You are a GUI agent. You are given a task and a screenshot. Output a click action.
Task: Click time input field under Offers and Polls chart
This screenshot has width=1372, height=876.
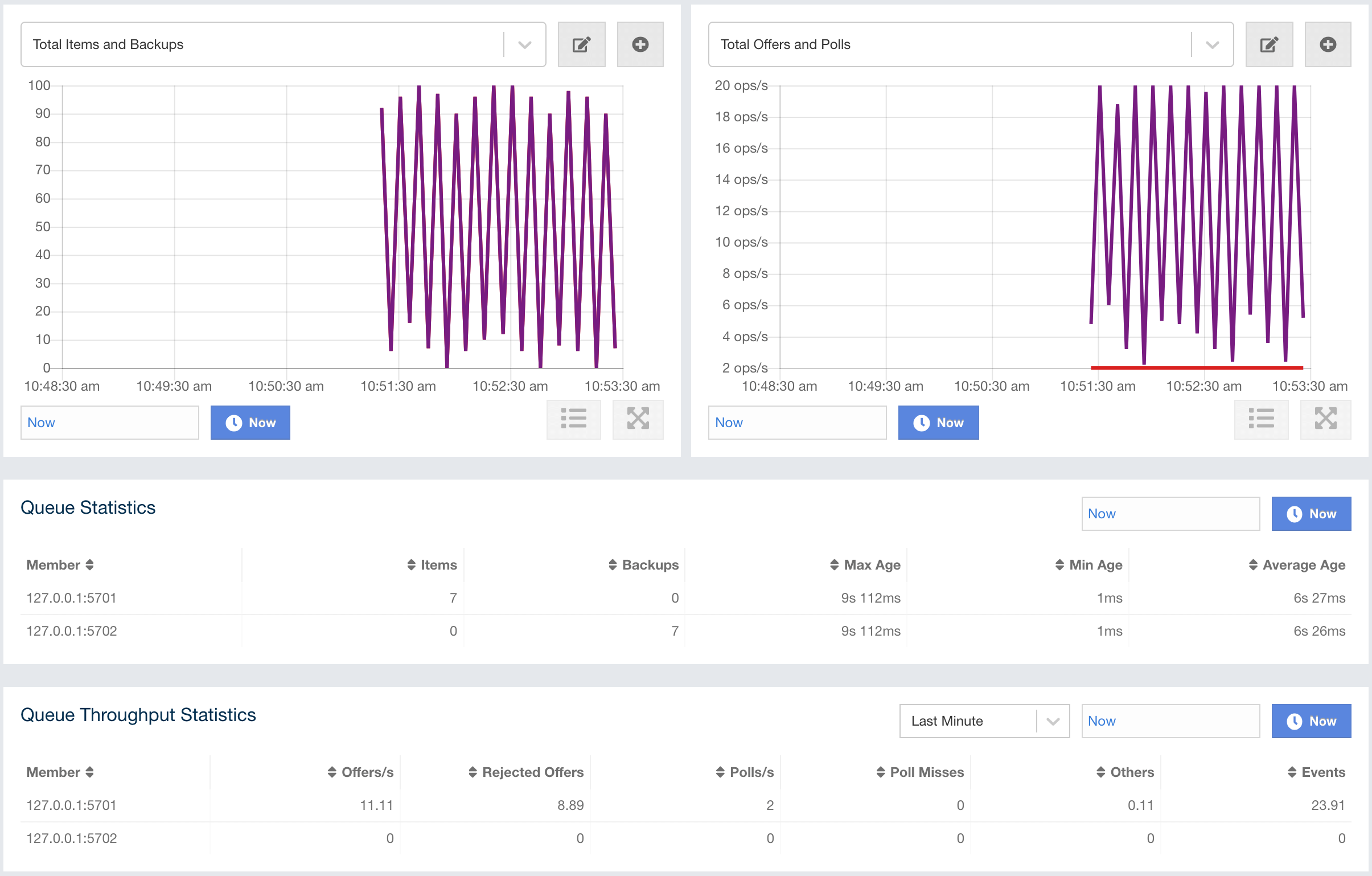coord(796,423)
